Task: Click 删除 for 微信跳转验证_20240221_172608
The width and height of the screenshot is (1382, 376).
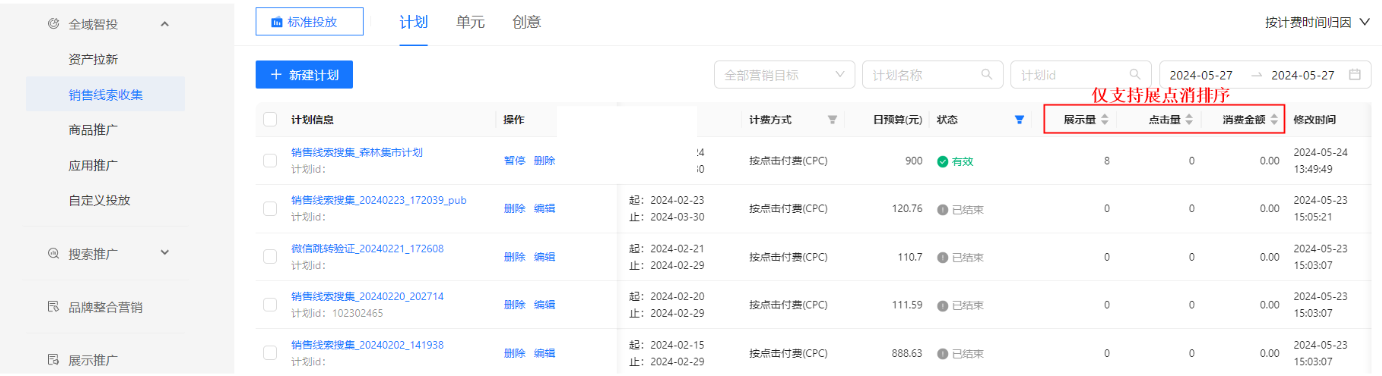Action: click(x=514, y=257)
